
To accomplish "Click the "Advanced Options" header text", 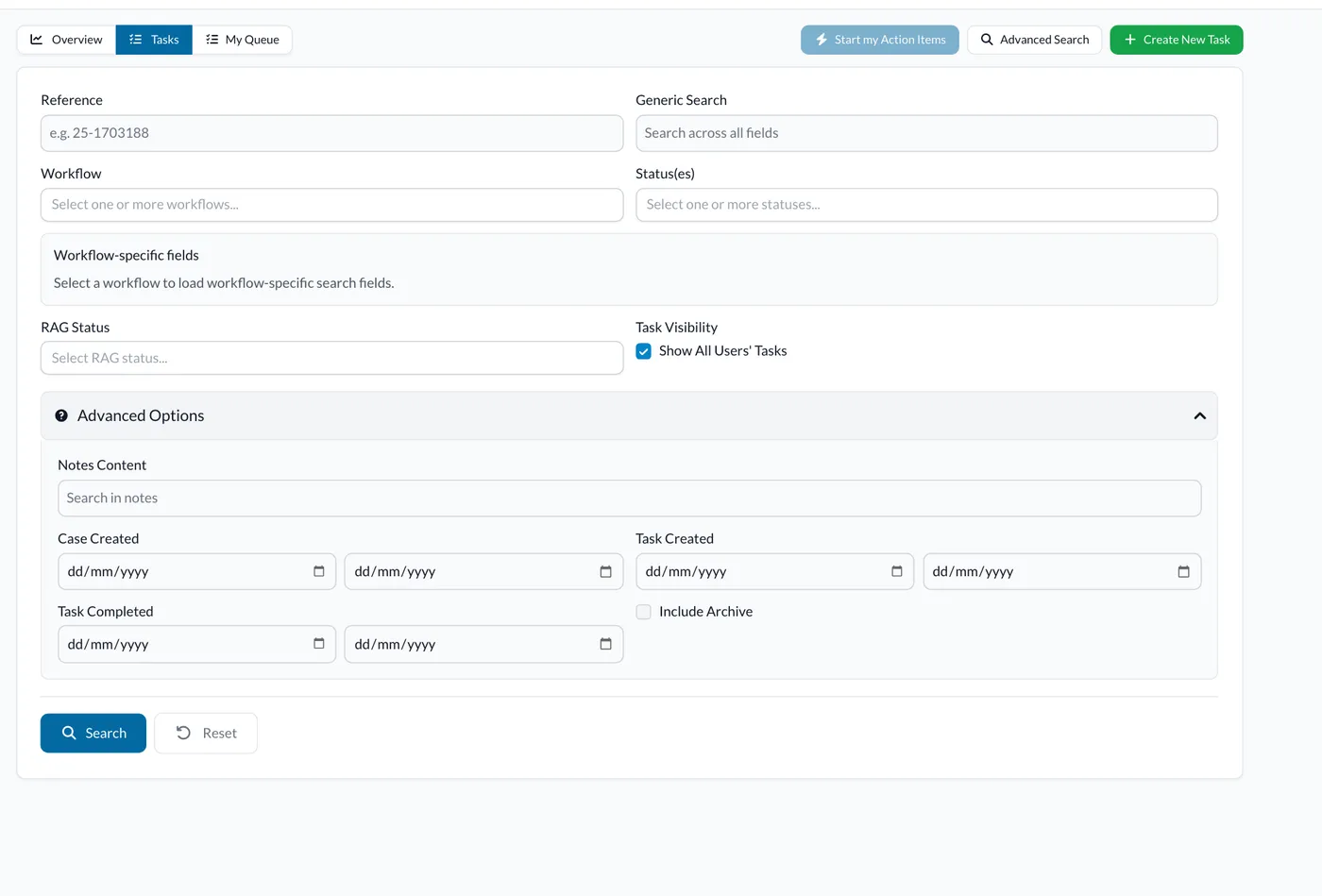I will point(141,415).
